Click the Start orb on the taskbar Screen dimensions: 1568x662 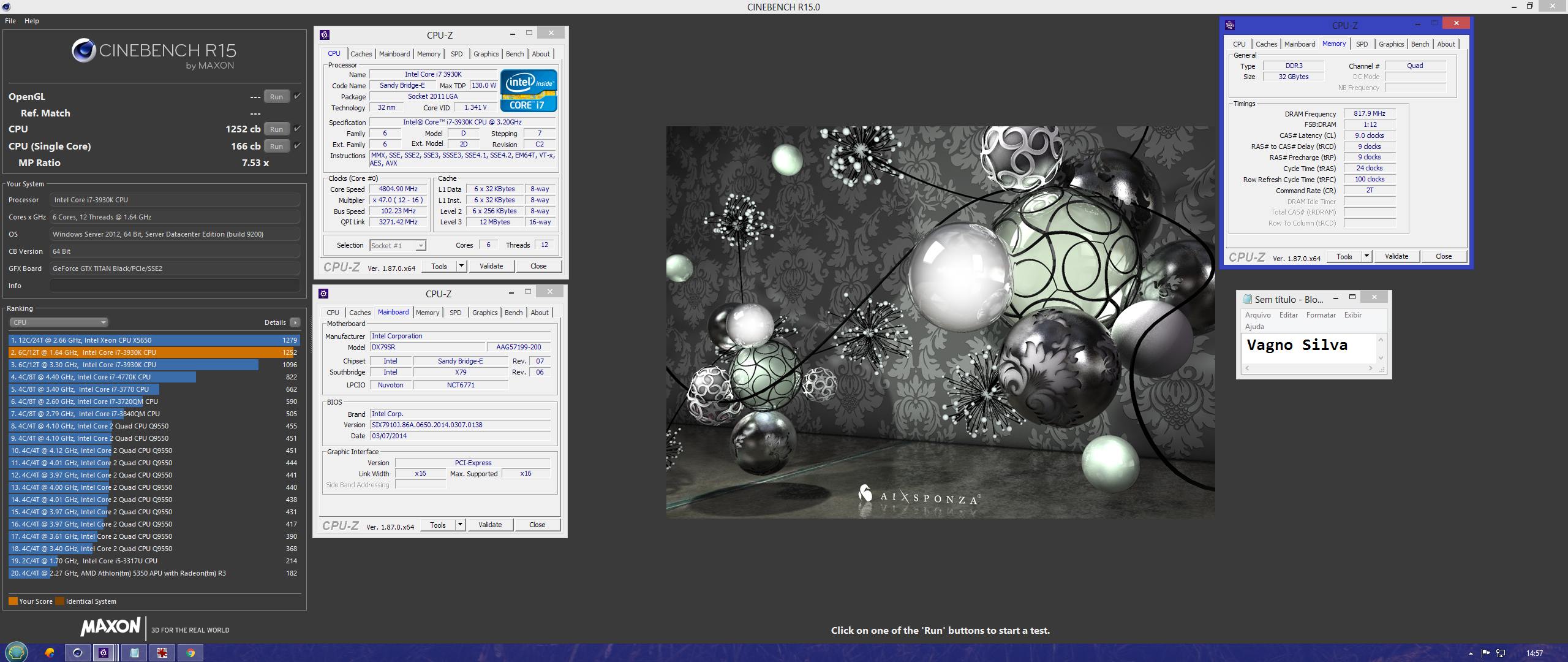click(17, 652)
